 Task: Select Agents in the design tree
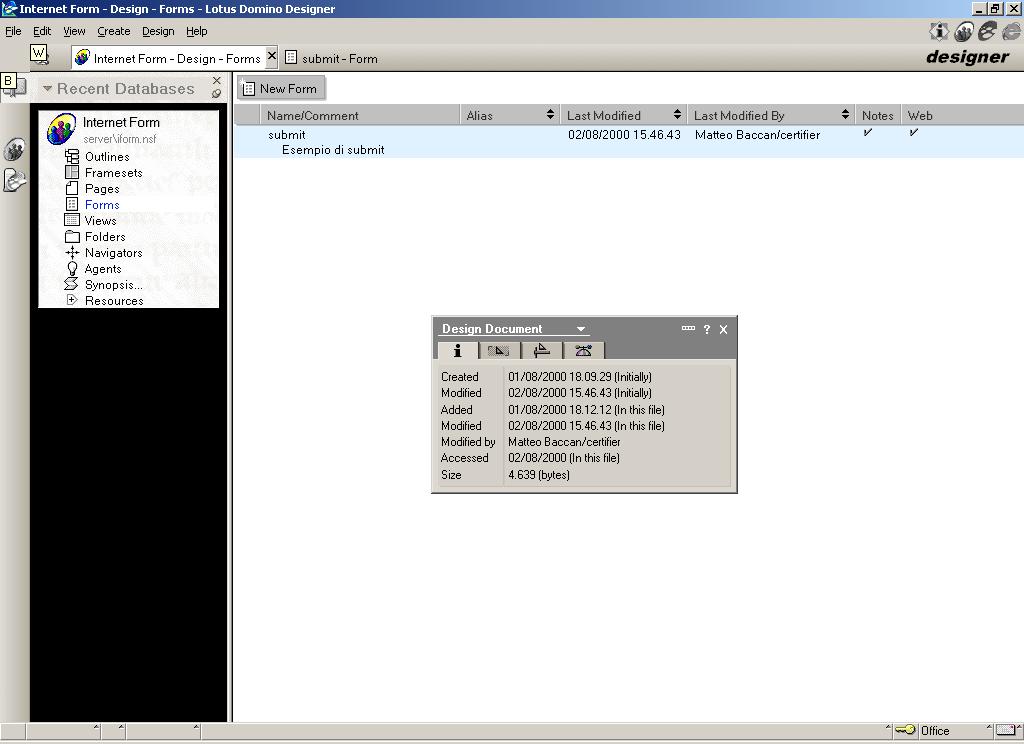103,268
